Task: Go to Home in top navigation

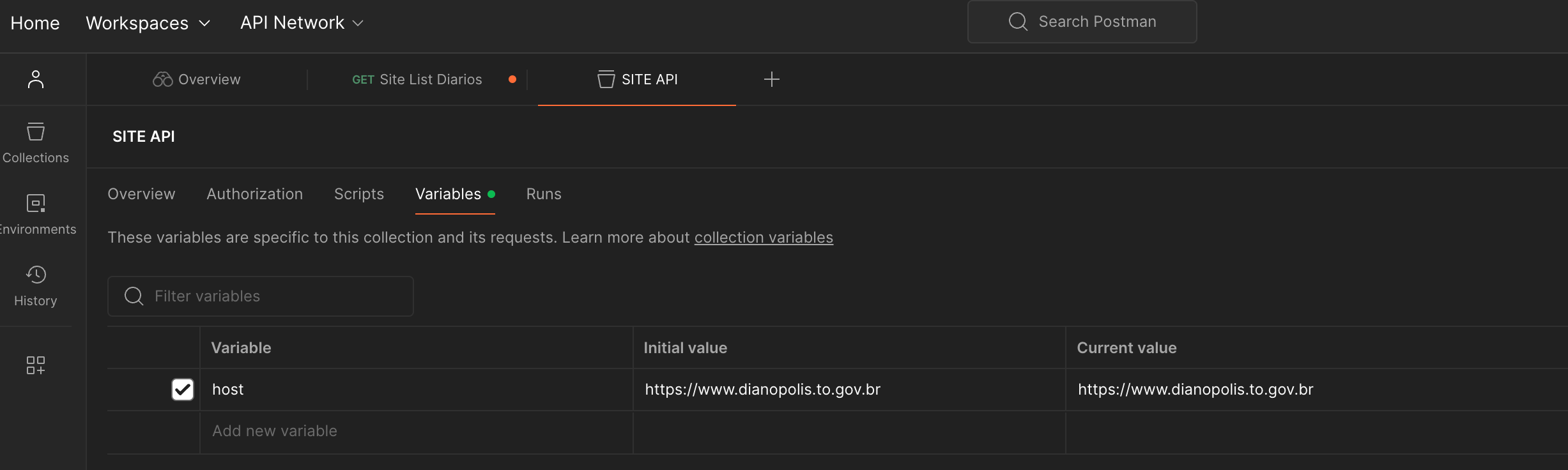Action: [35, 23]
